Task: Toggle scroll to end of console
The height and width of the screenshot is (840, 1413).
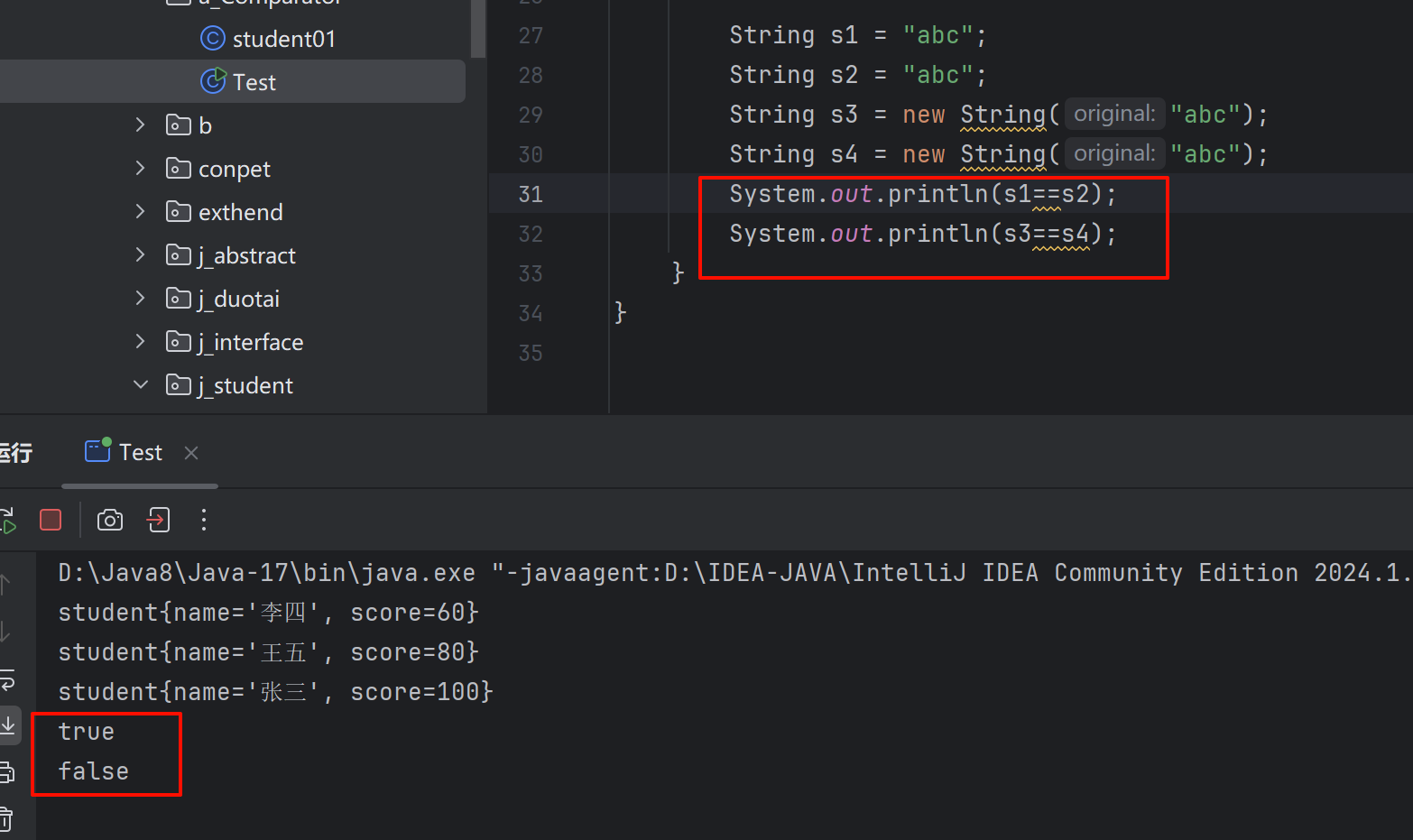Action: click(x=8, y=725)
